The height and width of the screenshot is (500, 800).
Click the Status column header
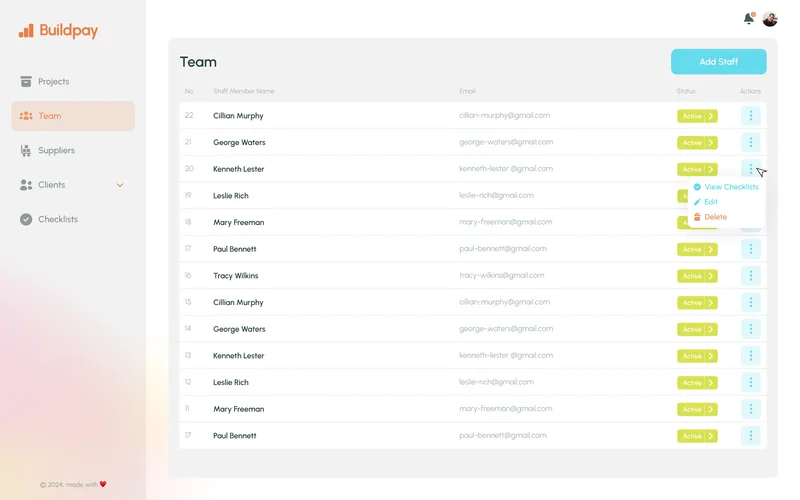pyautogui.click(x=686, y=91)
